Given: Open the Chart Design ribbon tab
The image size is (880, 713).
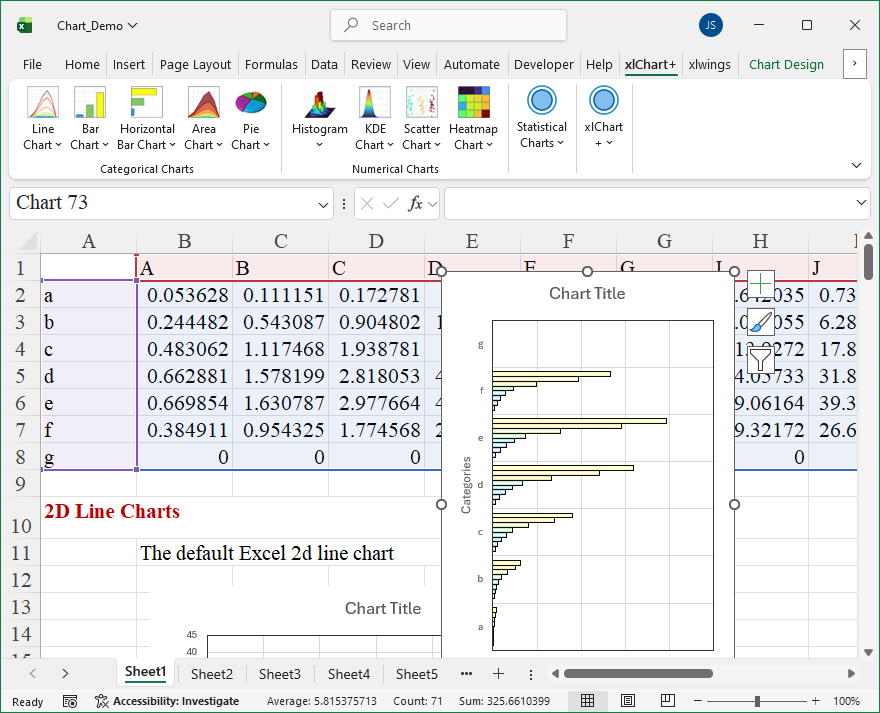Looking at the screenshot, I should [786, 64].
